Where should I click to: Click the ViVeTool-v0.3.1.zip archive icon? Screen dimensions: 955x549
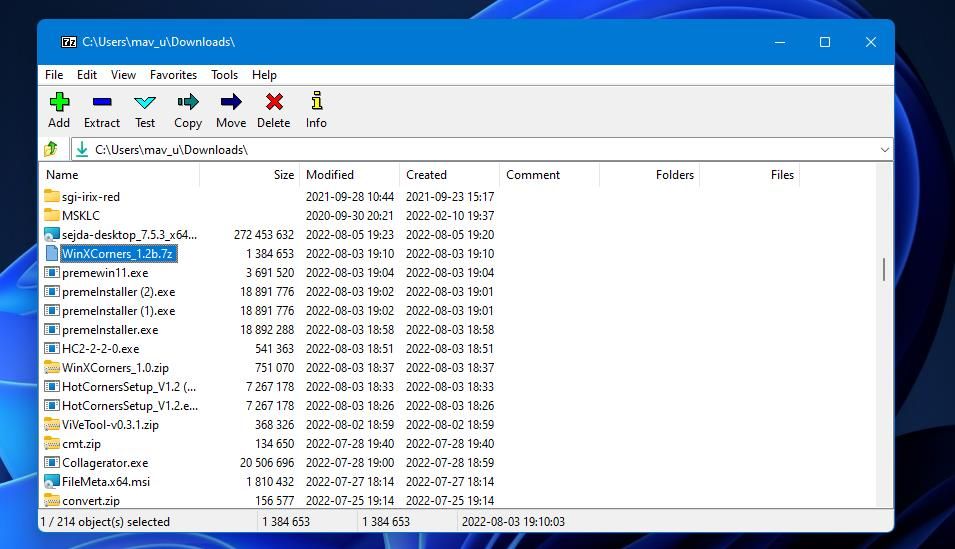click(52, 425)
